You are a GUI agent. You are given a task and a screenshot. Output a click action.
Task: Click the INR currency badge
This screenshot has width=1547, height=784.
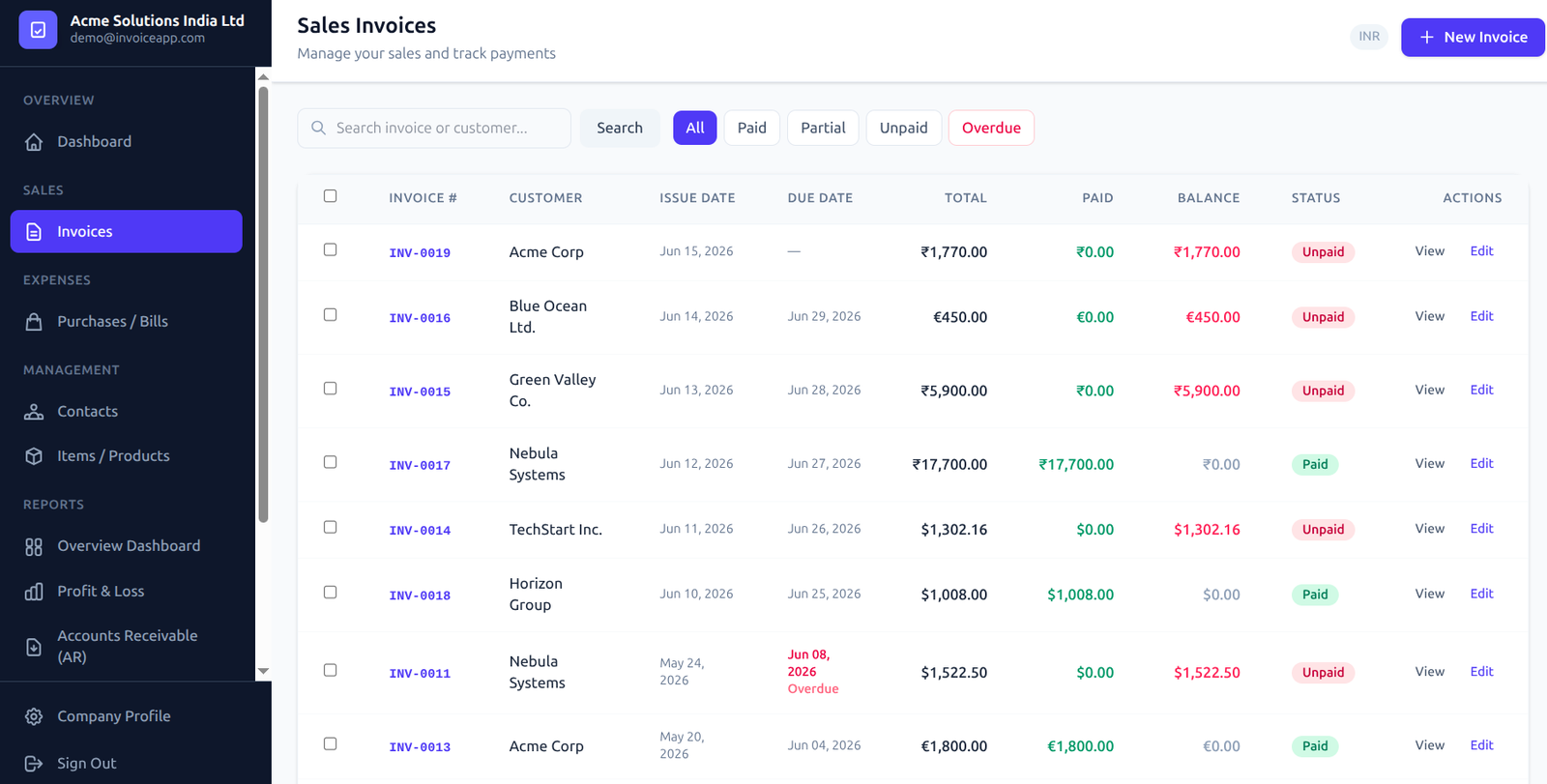1369,37
